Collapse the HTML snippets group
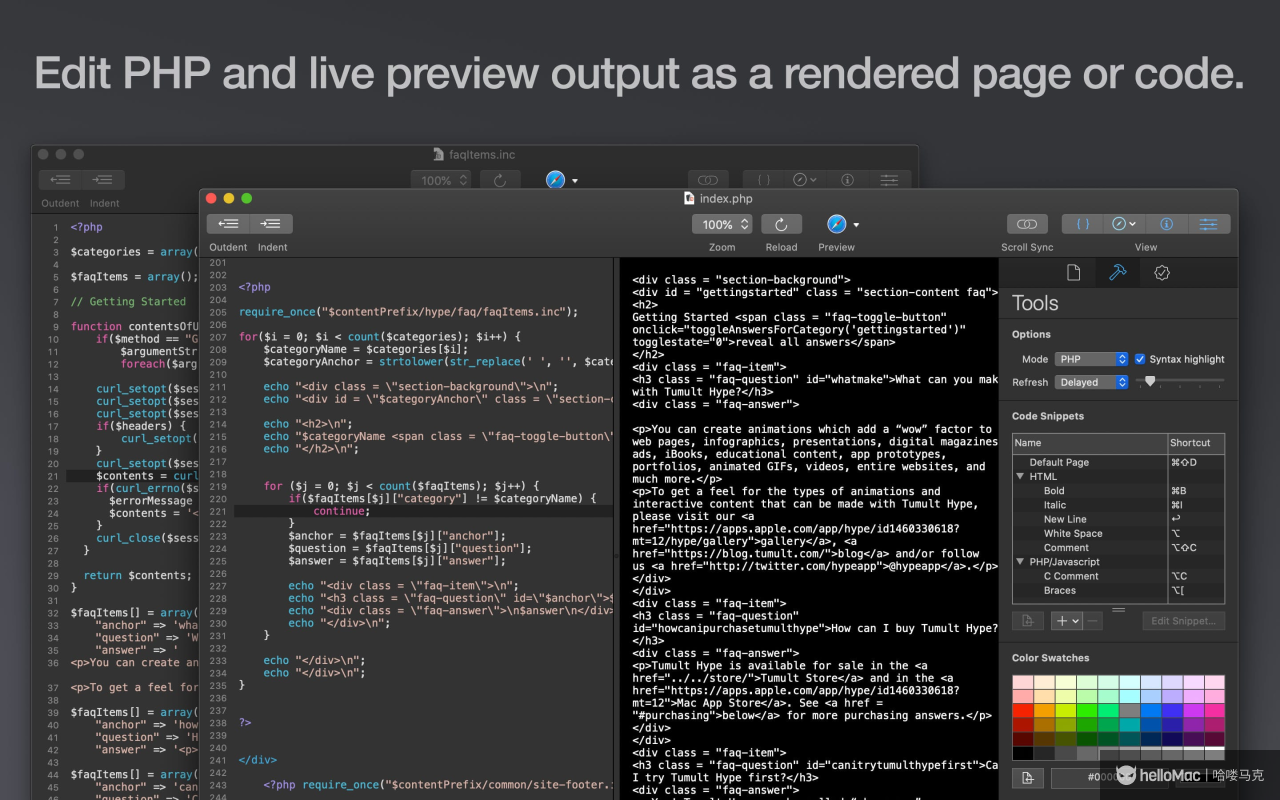The height and width of the screenshot is (800, 1280). (1020, 477)
